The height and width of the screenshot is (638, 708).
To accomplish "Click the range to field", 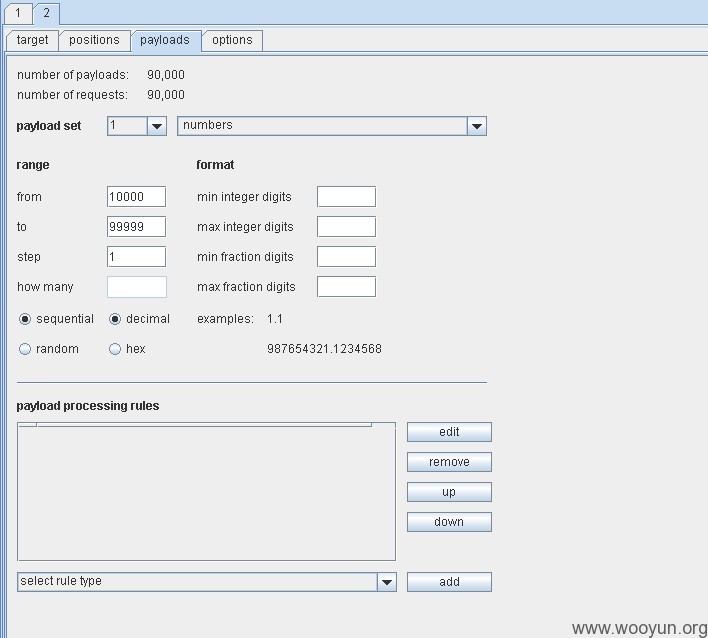I will [136, 227].
